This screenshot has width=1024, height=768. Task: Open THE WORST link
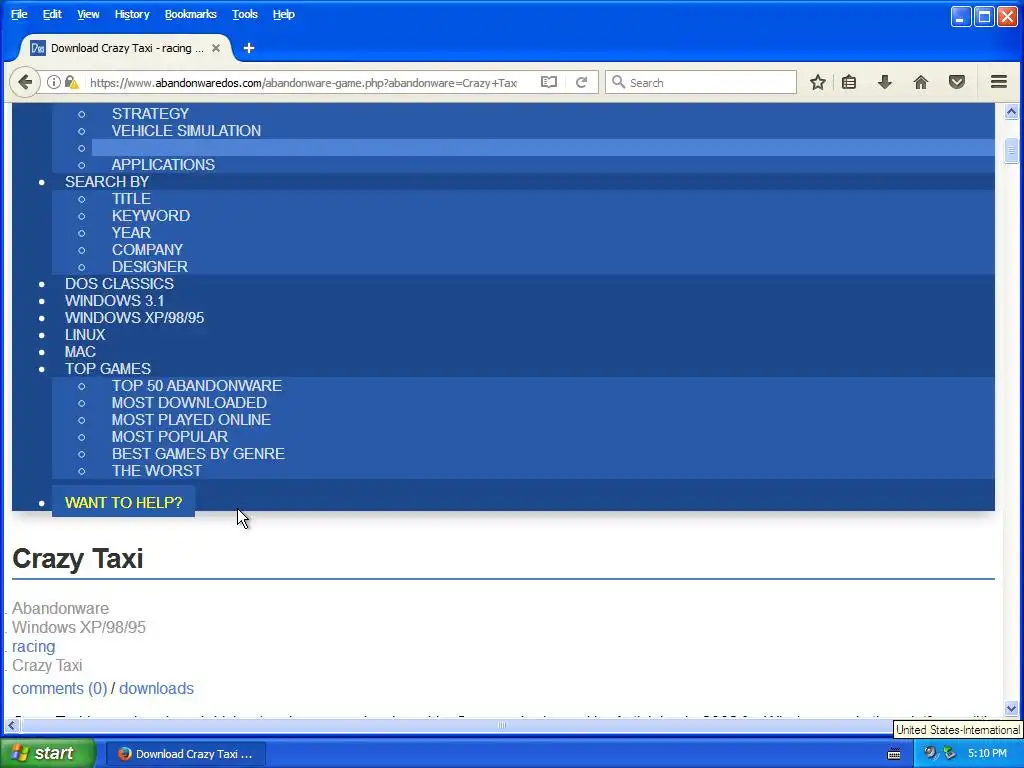157,470
